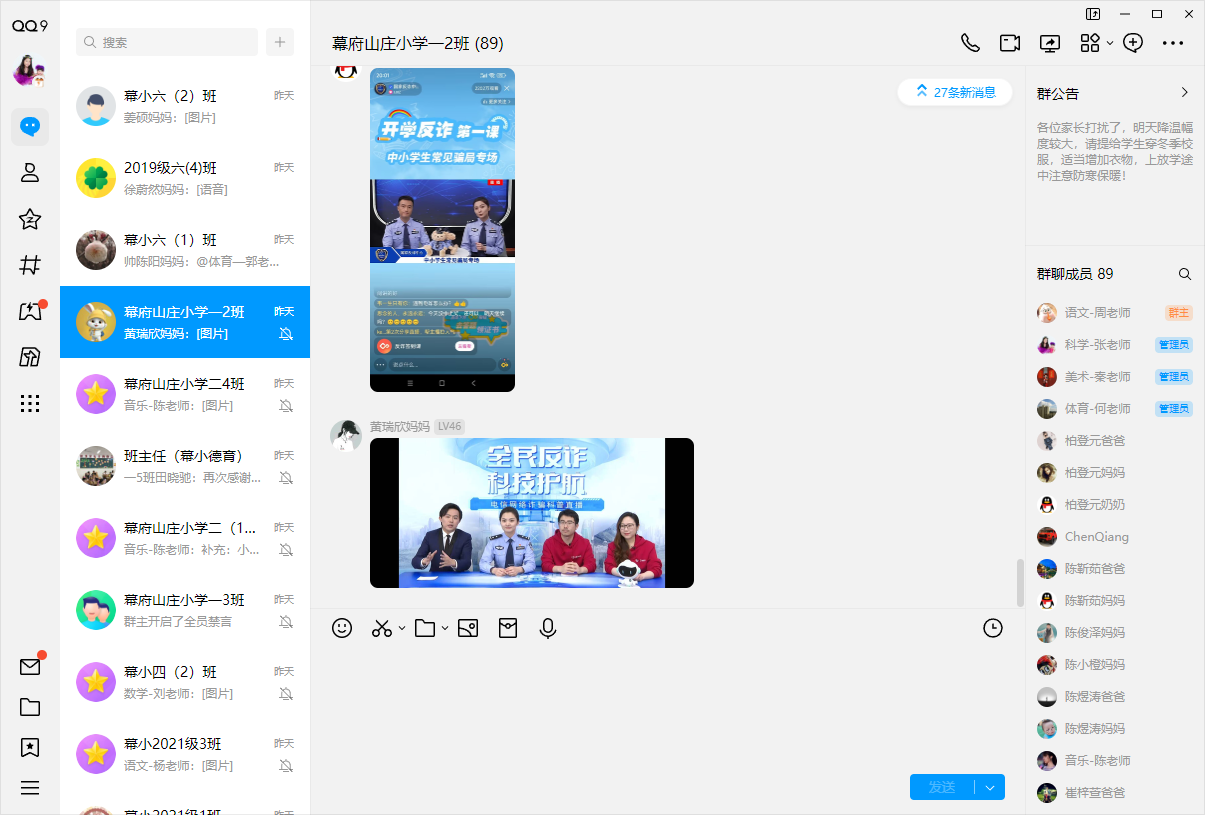Image resolution: width=1205 pixels, height=815 pixels.
Task: Click the scissors screenshot tool
Action: [381, 628]
